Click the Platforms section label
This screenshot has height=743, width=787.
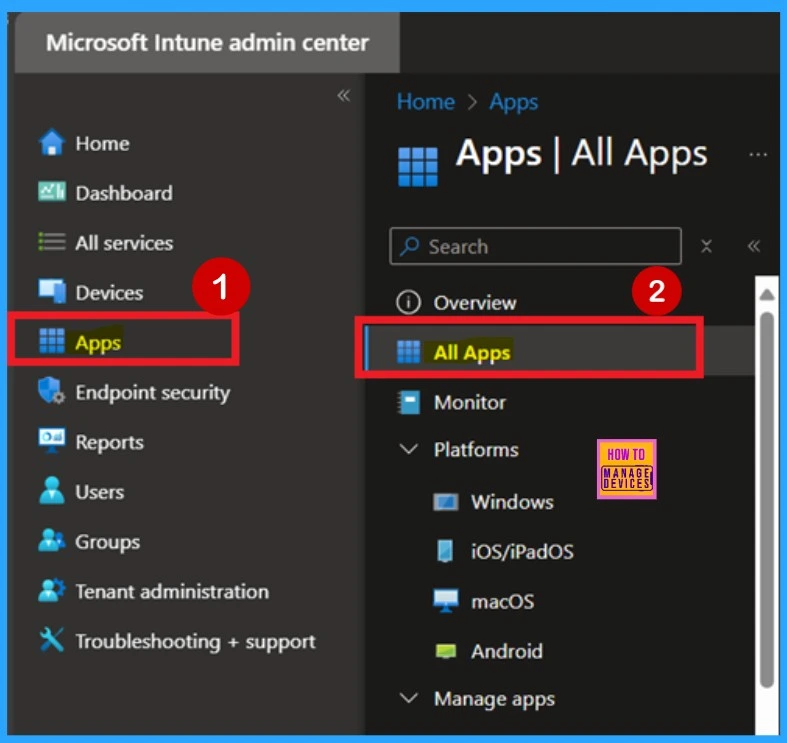[476, 449]
